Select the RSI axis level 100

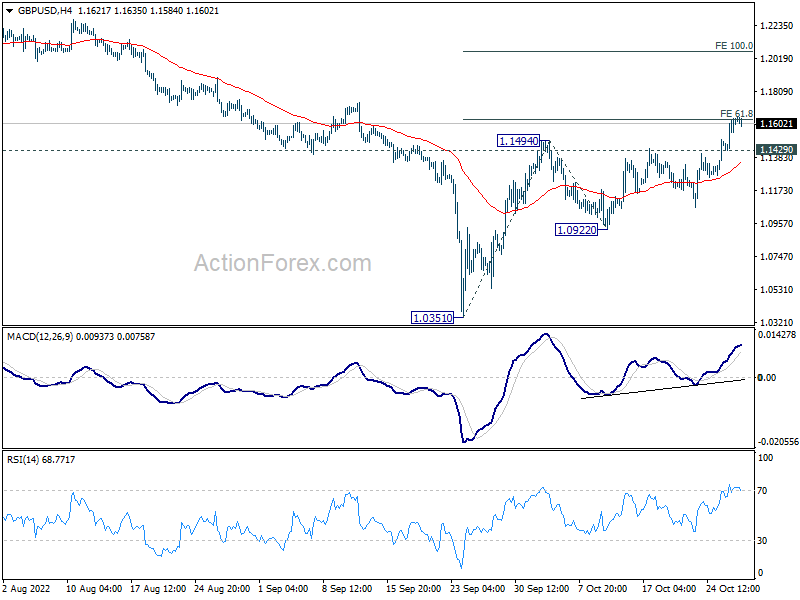pos(766,458)
